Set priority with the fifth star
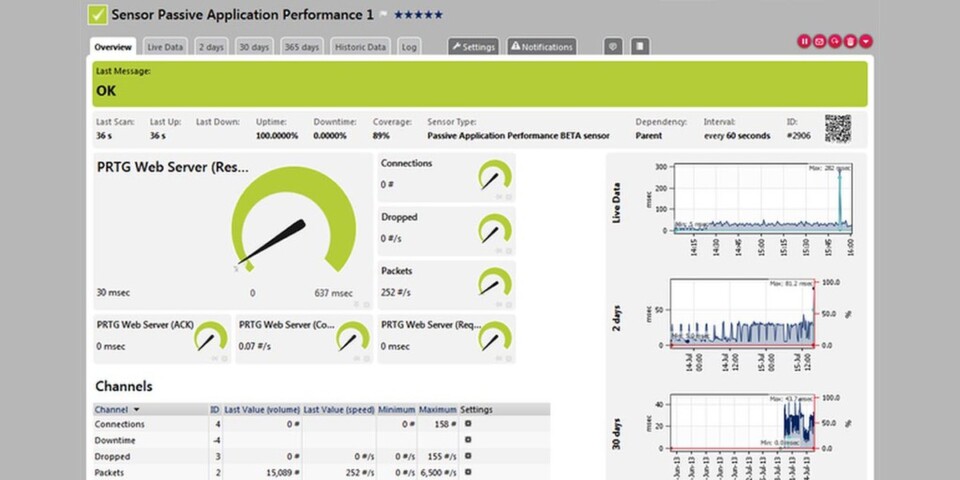This screenshot has height=480, width=960. (x=438, y=15)
